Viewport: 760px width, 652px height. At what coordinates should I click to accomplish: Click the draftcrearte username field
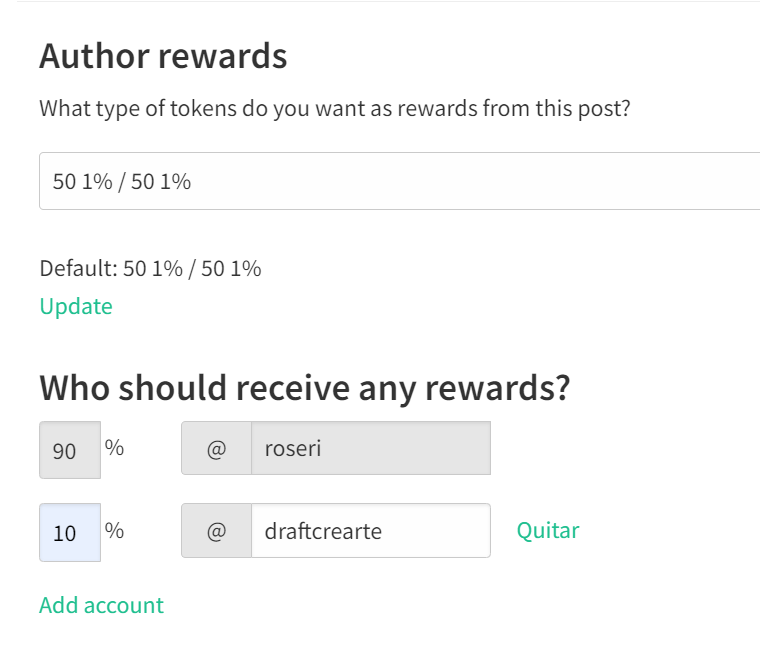(370, 530)
